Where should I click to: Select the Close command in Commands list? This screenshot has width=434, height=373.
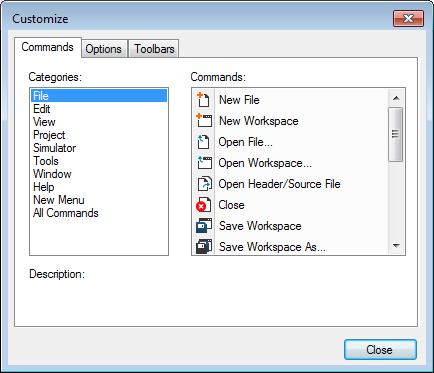coord(231,205)
